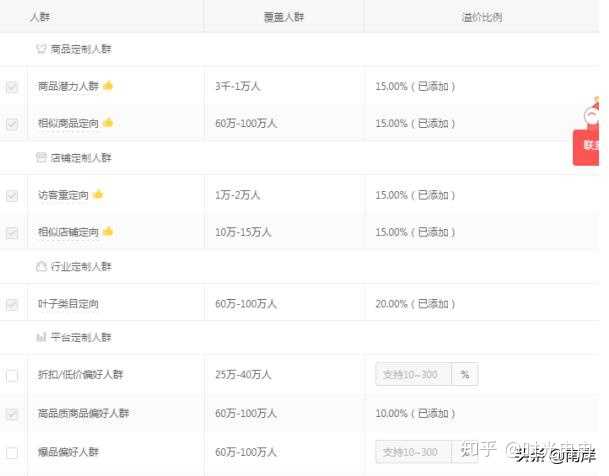Screen dimensions: 609x476
Task: Click the 溢价比例 column header
Action: point(482,17)
